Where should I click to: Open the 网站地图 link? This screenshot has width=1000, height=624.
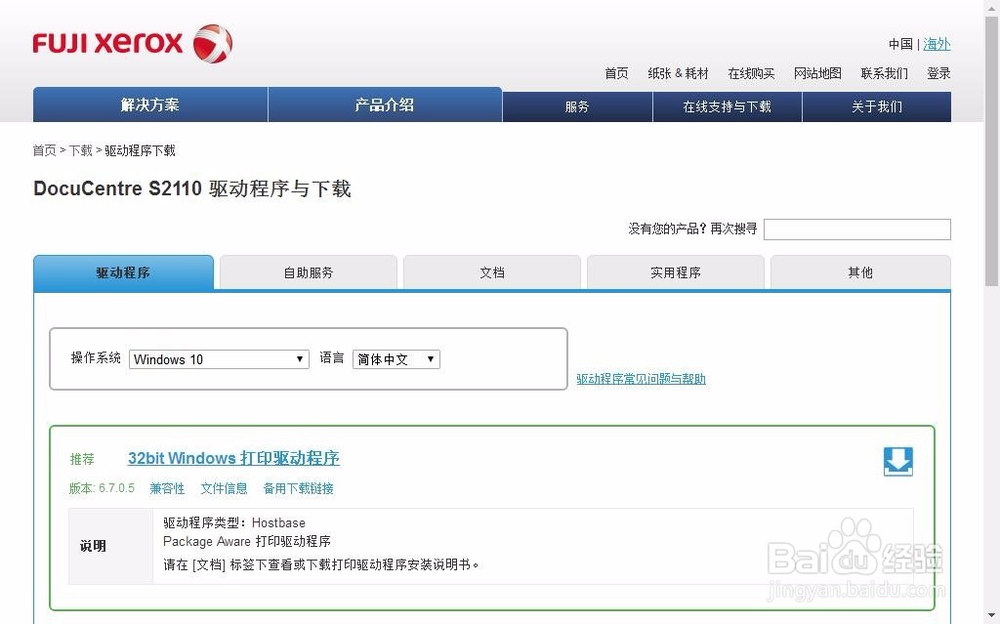(818, 73)
